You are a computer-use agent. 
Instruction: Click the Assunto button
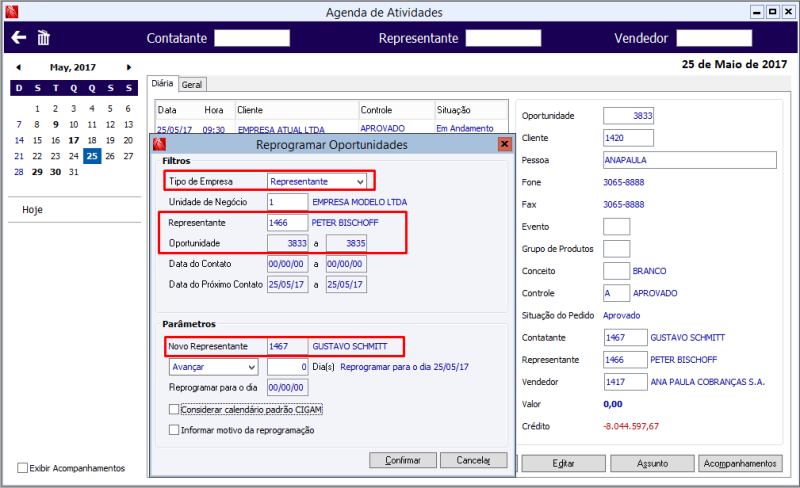[652, 463]
